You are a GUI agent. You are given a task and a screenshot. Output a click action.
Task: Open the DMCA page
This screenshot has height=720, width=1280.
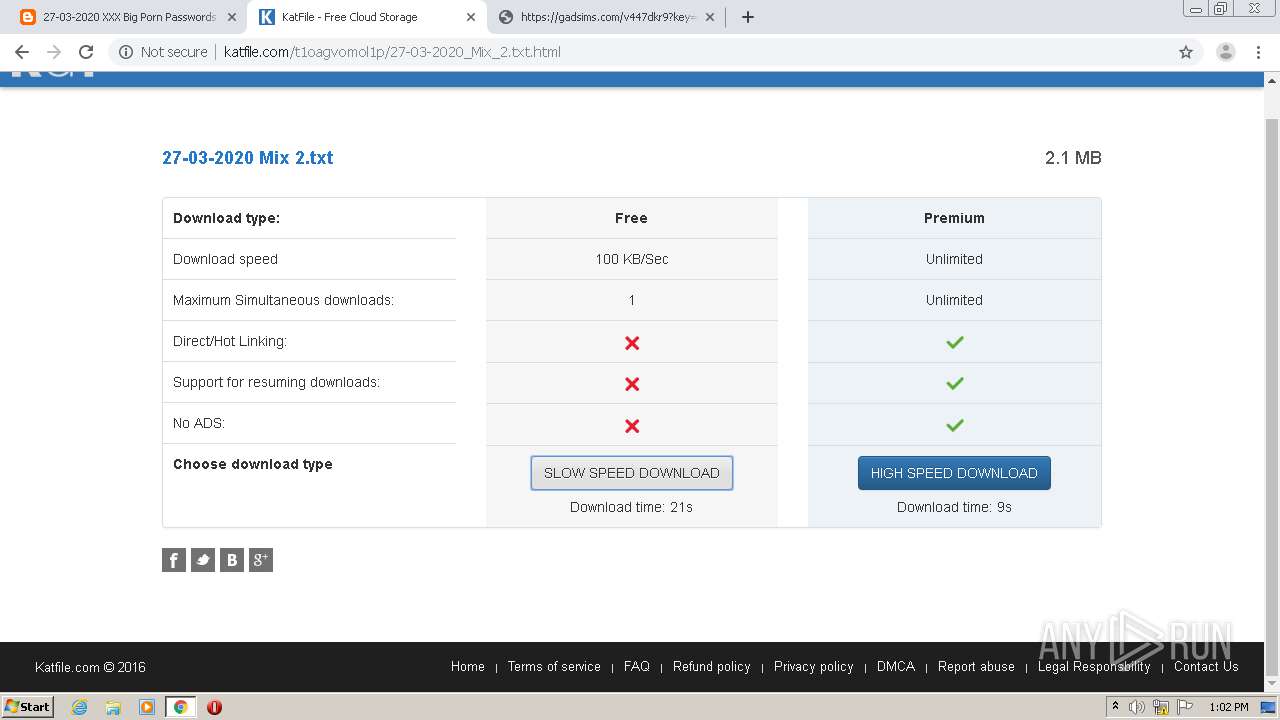coord(896,666)
